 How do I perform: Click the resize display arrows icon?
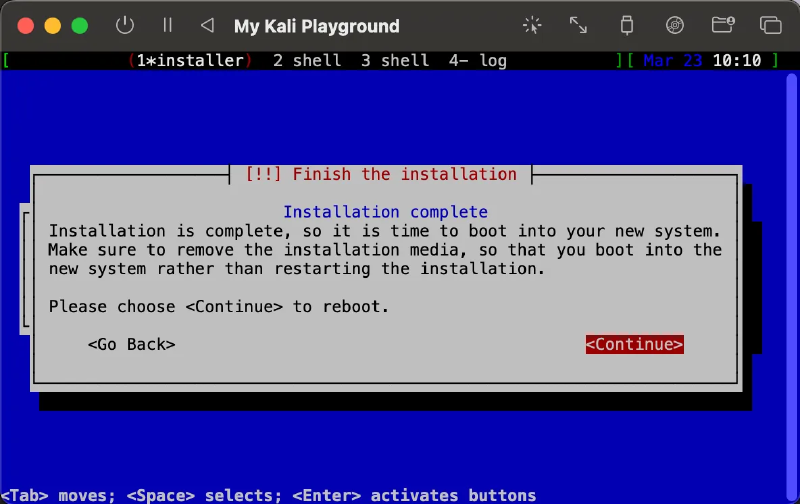click(x=579, y=26)
